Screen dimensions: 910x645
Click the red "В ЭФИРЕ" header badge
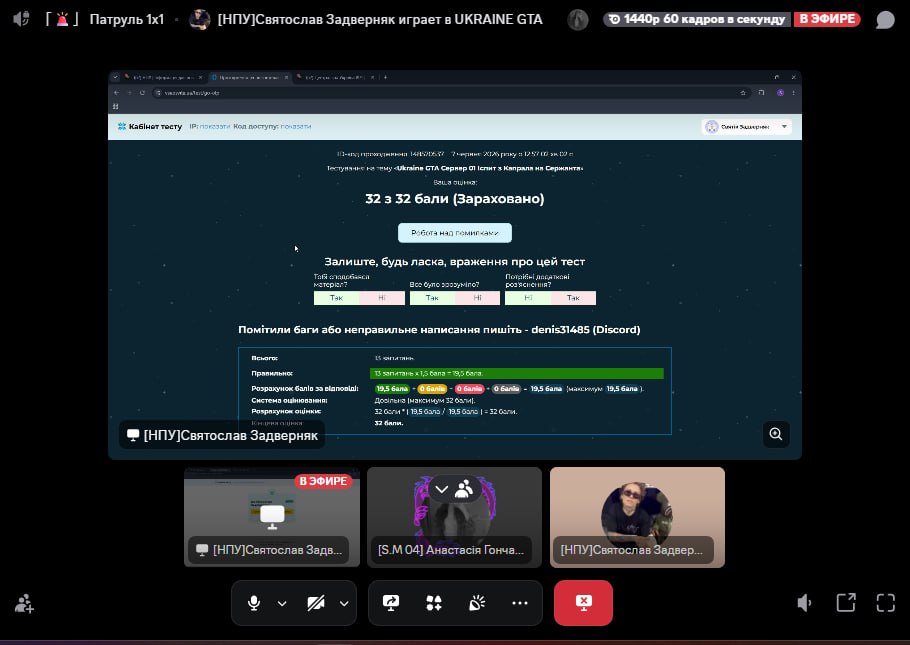827,19
